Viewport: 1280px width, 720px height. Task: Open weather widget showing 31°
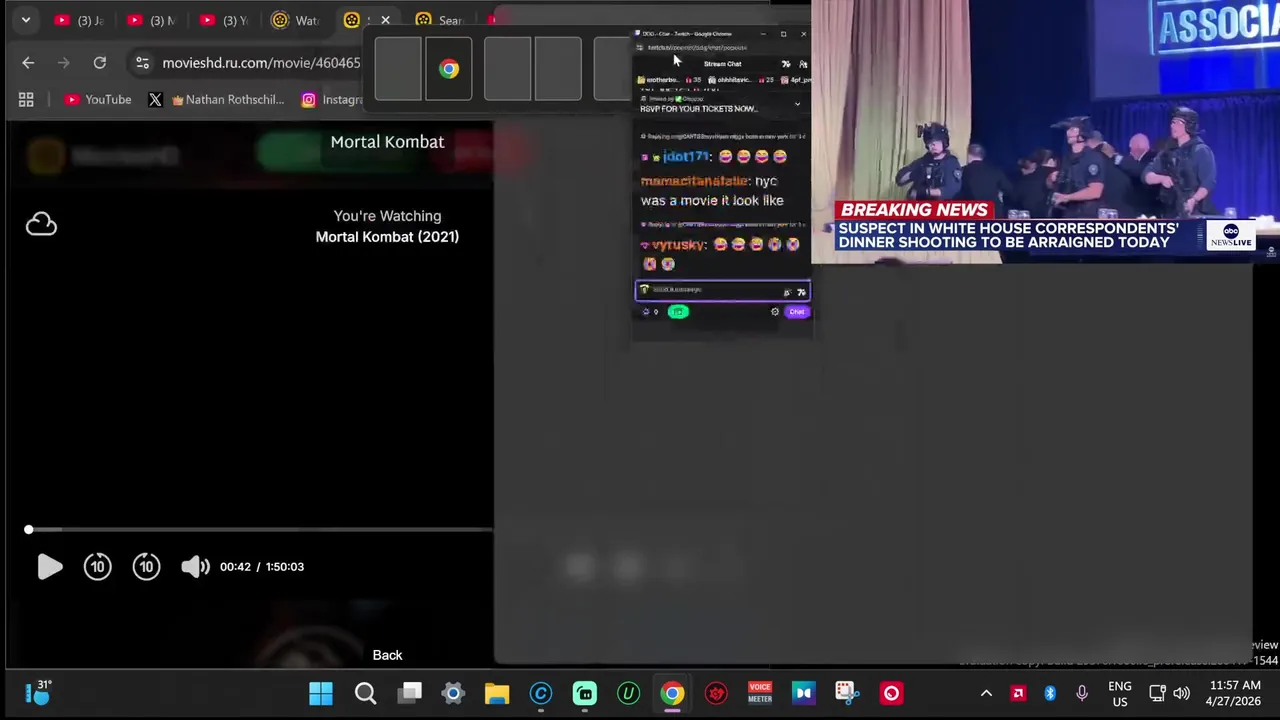pos(38,692)
